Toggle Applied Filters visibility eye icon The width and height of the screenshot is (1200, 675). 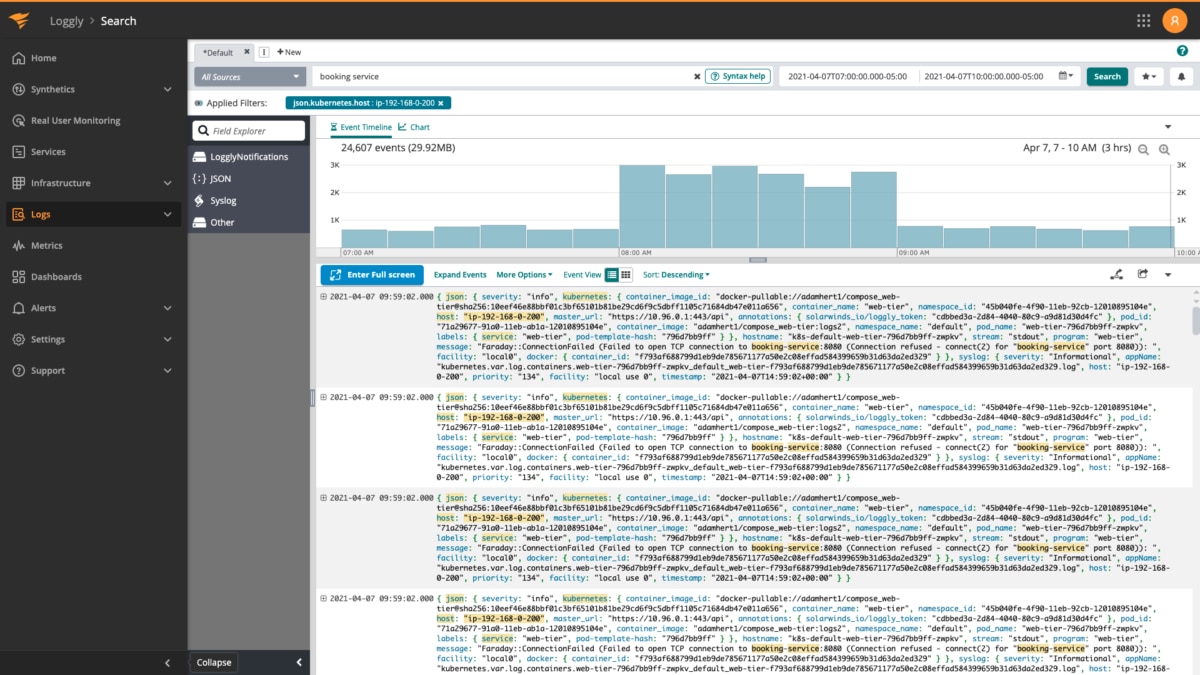[198, 103]
